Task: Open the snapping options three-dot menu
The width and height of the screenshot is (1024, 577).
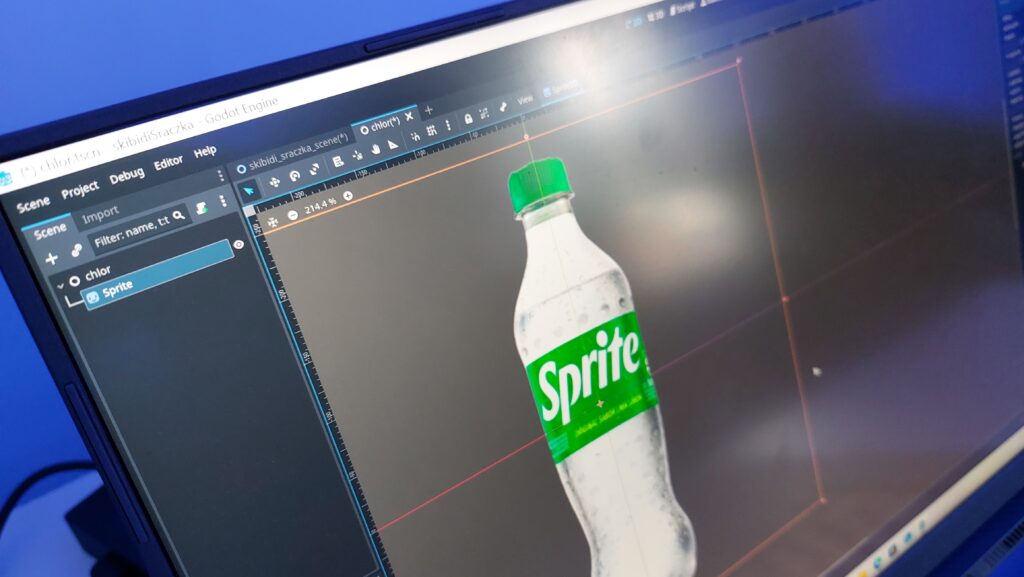Action: [447, 125]
